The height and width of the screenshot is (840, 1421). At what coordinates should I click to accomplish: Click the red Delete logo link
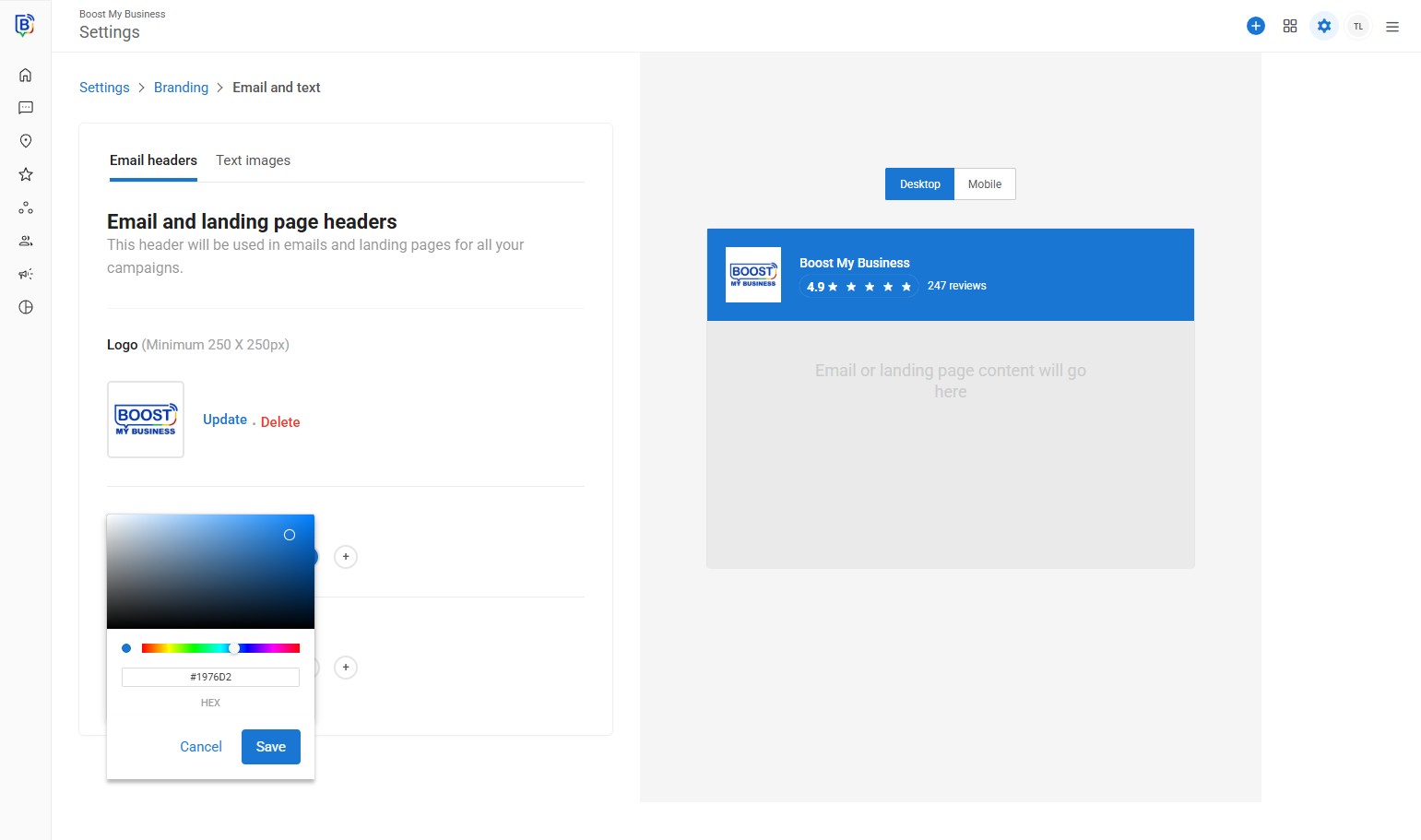coord(279,421)
